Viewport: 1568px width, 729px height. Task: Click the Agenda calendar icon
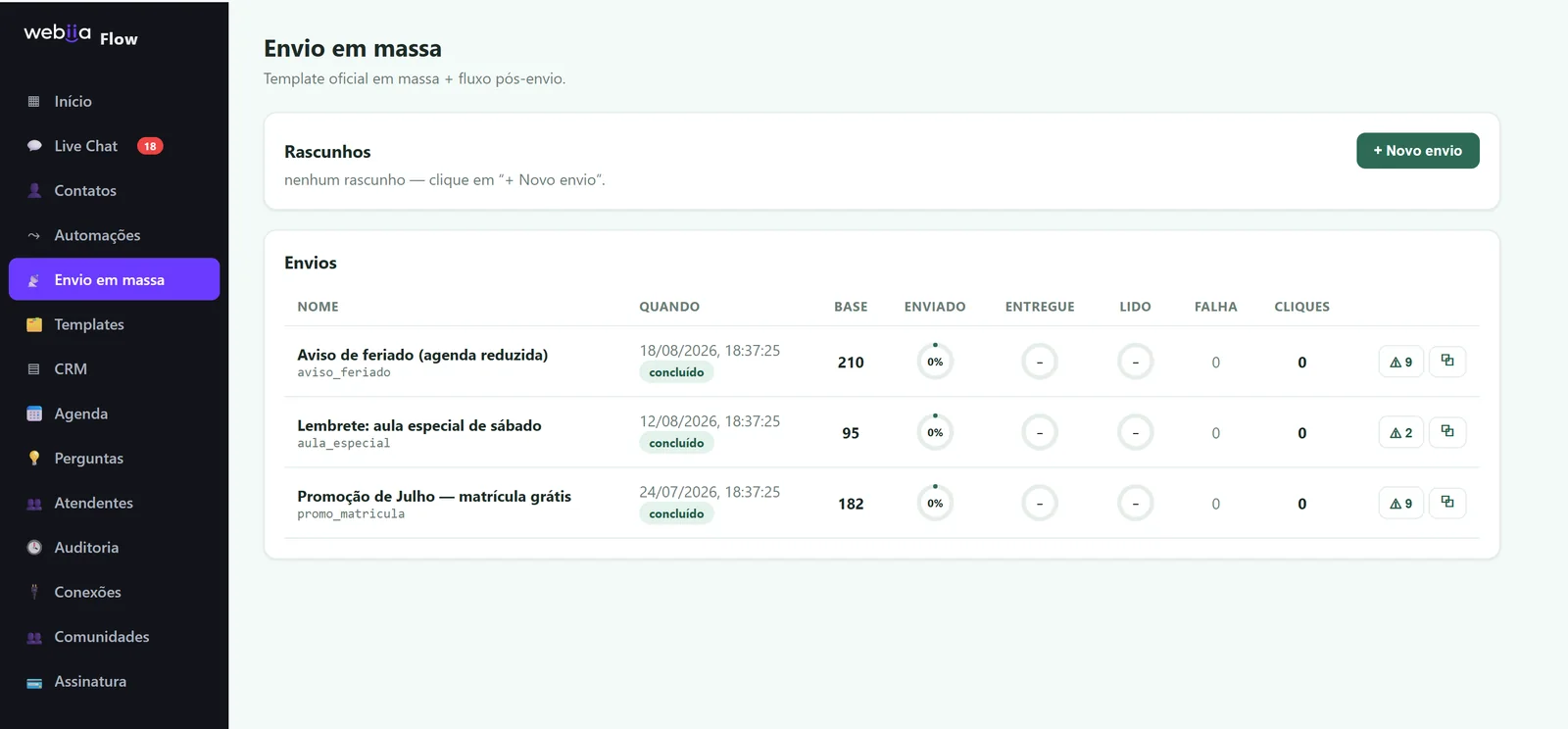tap(34, 413)
